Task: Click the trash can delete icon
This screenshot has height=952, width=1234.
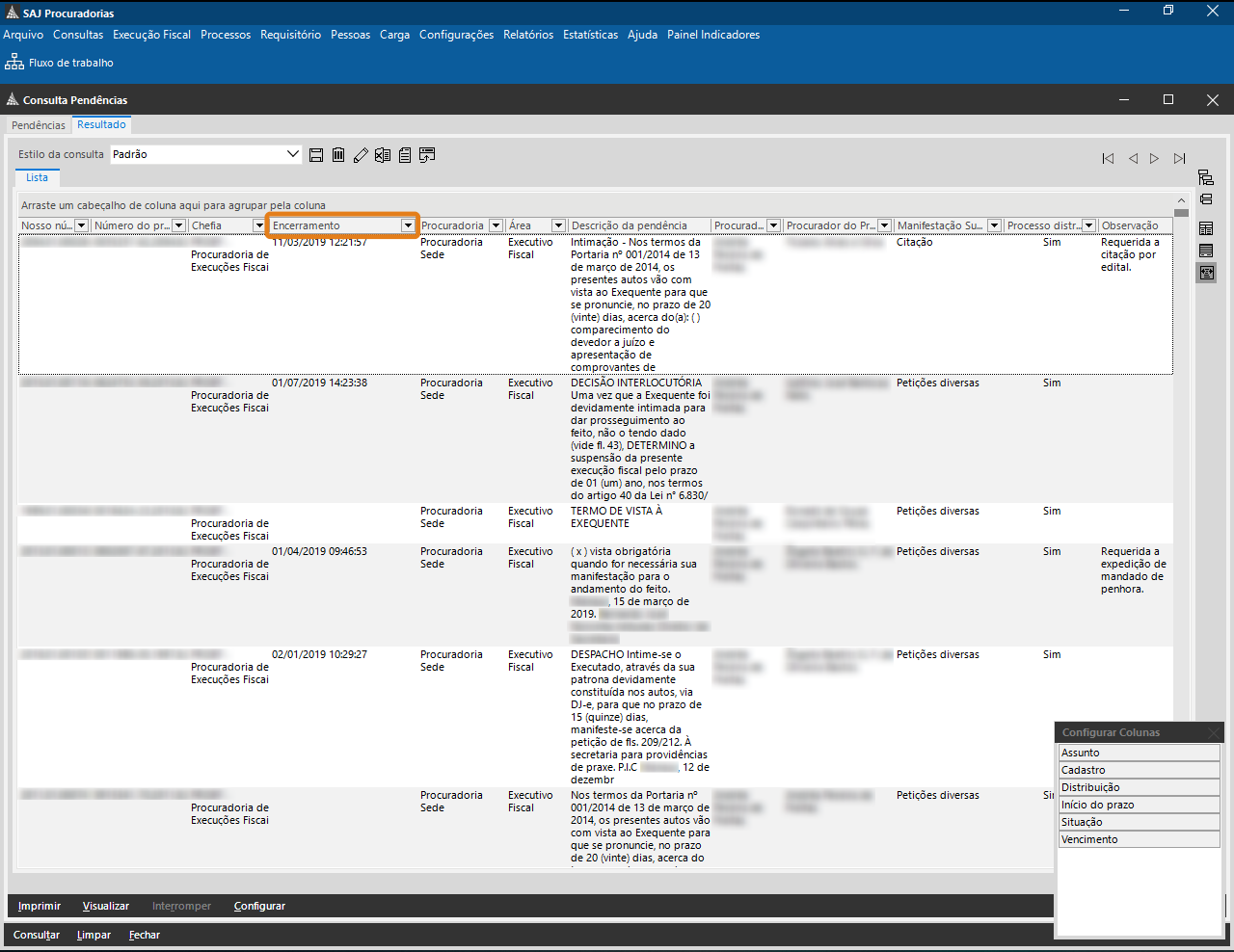Action: point(338,155)
